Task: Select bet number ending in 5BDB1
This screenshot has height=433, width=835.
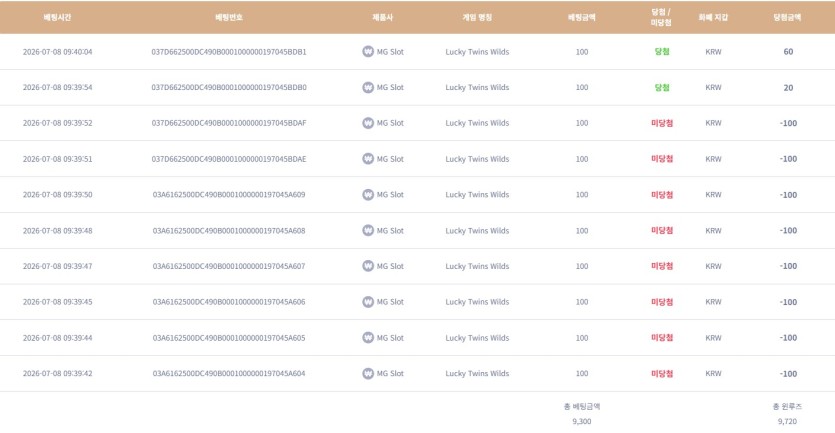Action: pyautogui.click(x=229, y=52)
